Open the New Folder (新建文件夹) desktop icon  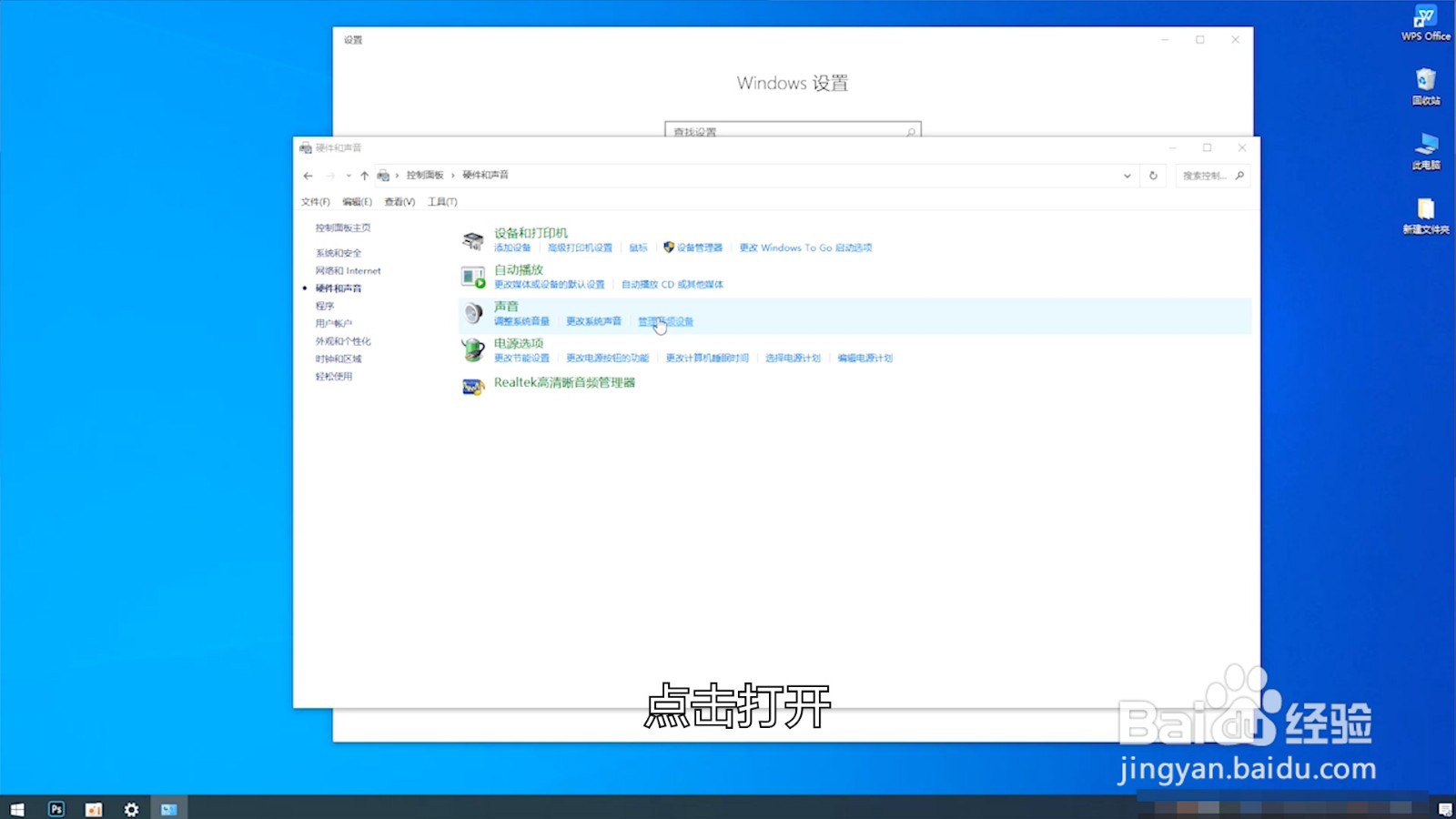[1425, 217]
